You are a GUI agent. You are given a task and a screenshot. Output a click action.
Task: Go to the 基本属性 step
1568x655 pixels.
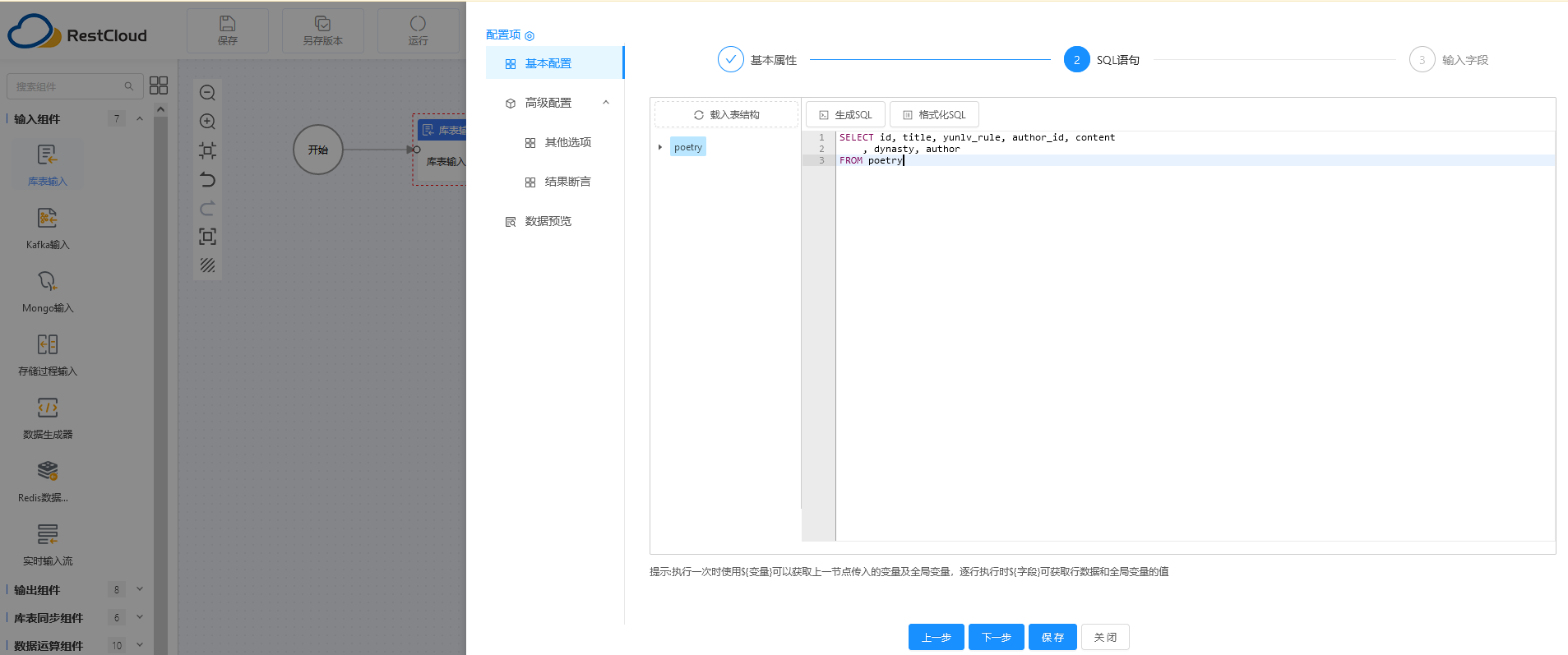tap(757, 59)
